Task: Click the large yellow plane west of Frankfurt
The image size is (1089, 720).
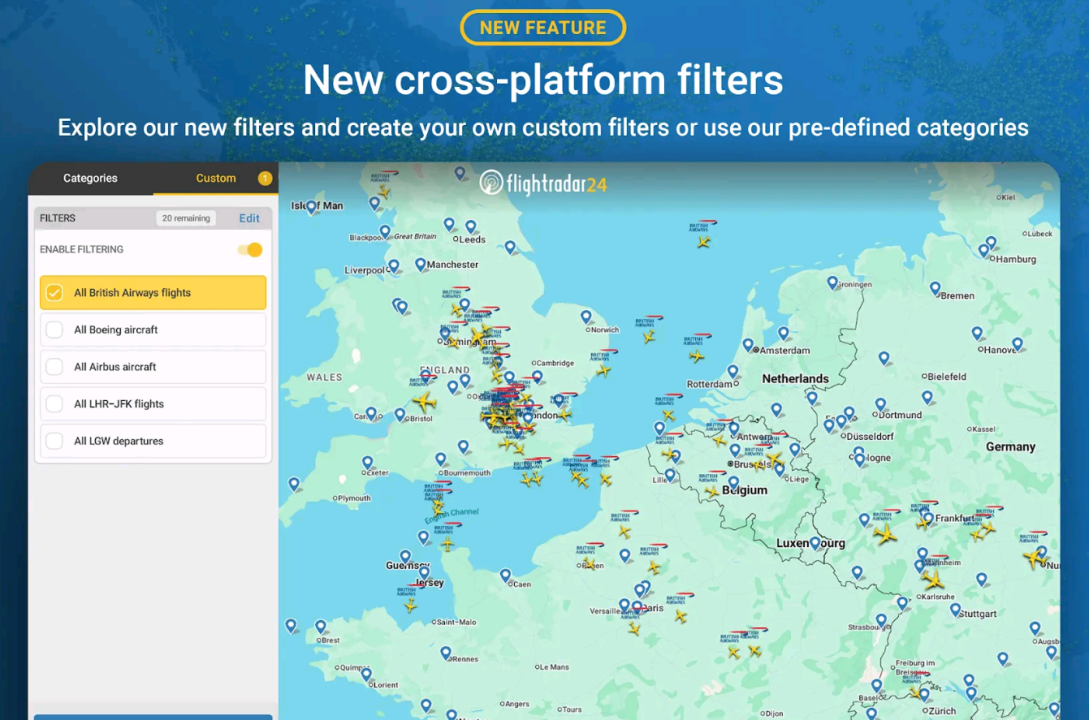Action: tap(885, 535)
